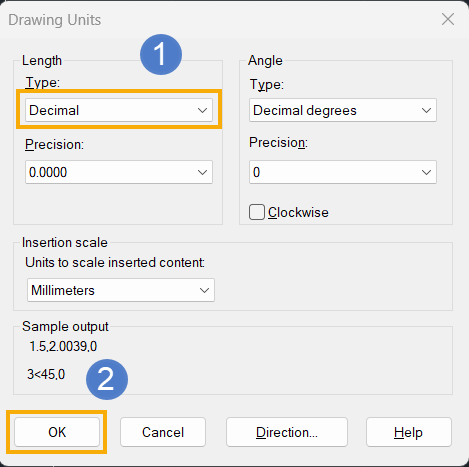Click the Length Precision label
The width and height of the screenshot is (469, 467).
[x=54, y=145]
